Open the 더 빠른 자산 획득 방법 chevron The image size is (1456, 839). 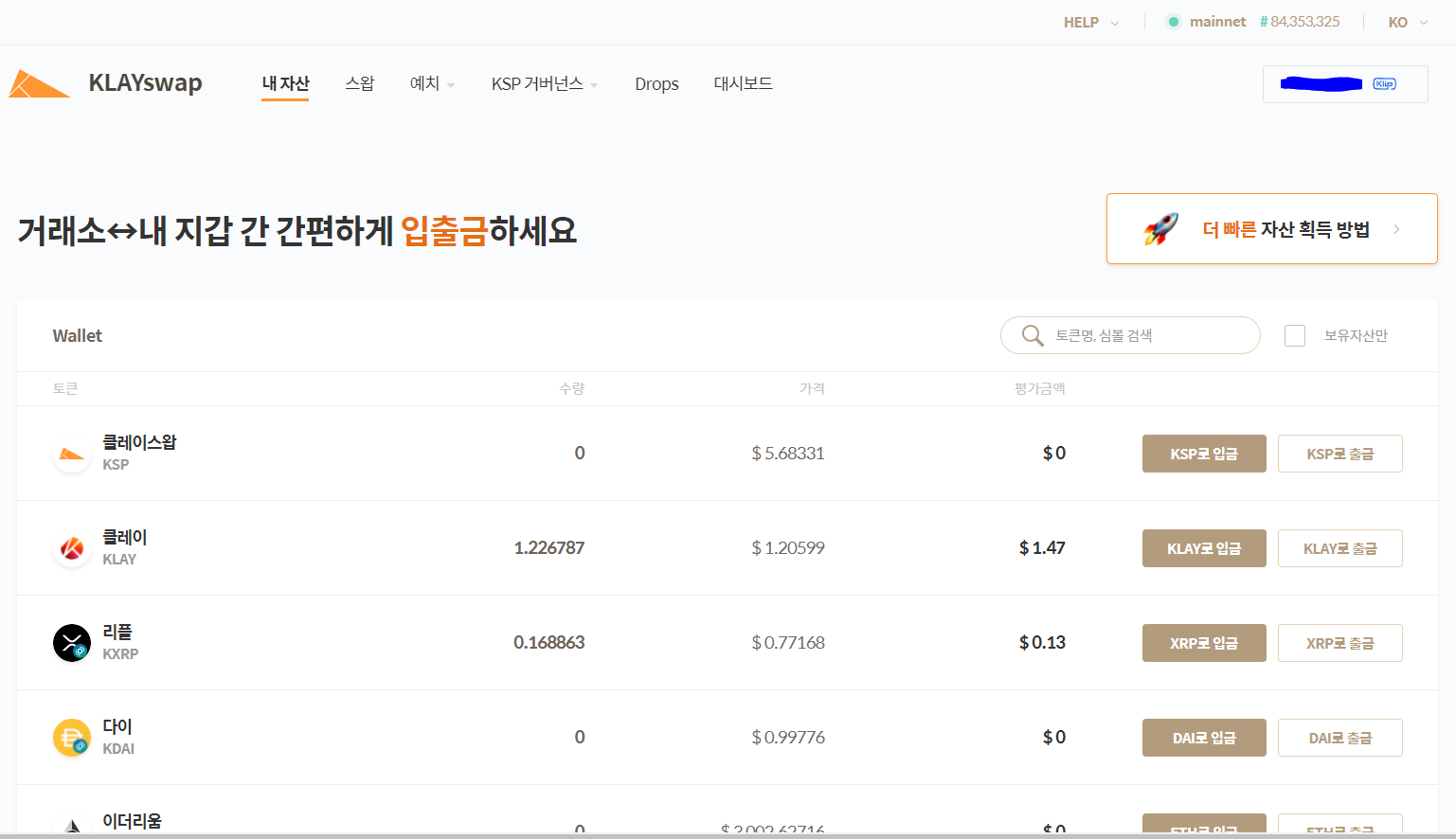point(1396,229)
